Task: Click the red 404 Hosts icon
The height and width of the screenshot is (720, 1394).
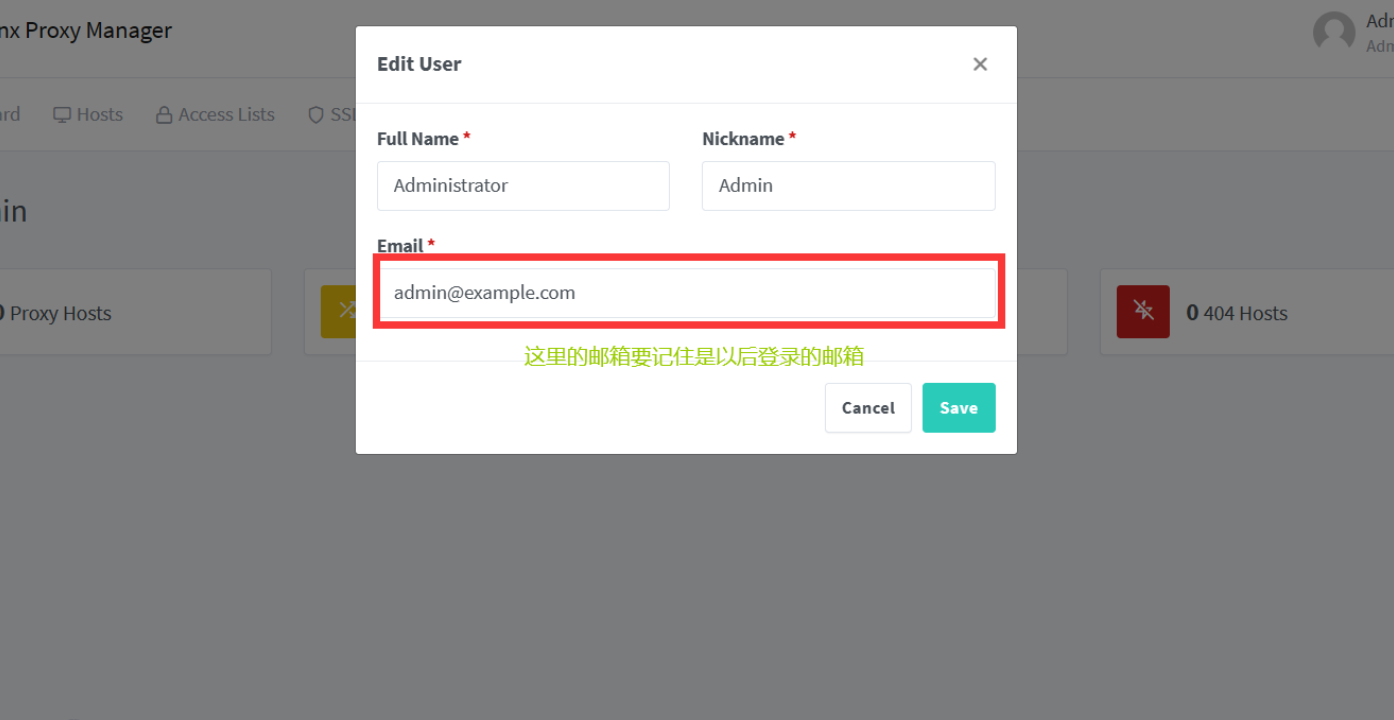Action: point(1143,311)
